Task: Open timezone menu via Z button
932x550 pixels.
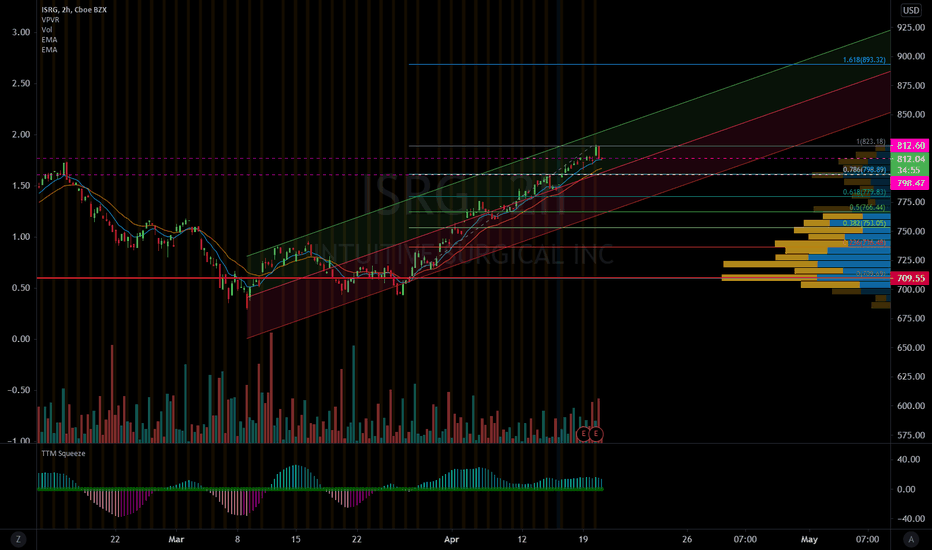Action: click(x=18, y=539)
